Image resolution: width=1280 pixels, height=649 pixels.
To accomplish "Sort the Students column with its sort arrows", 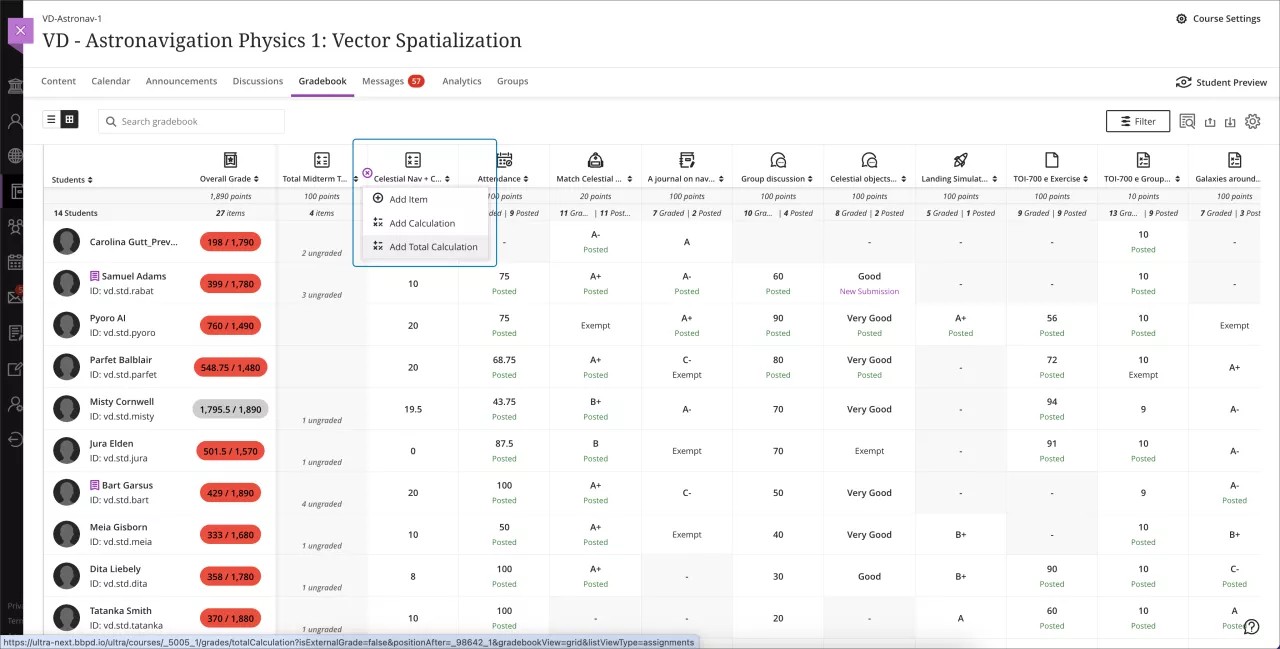I will 91,180.
